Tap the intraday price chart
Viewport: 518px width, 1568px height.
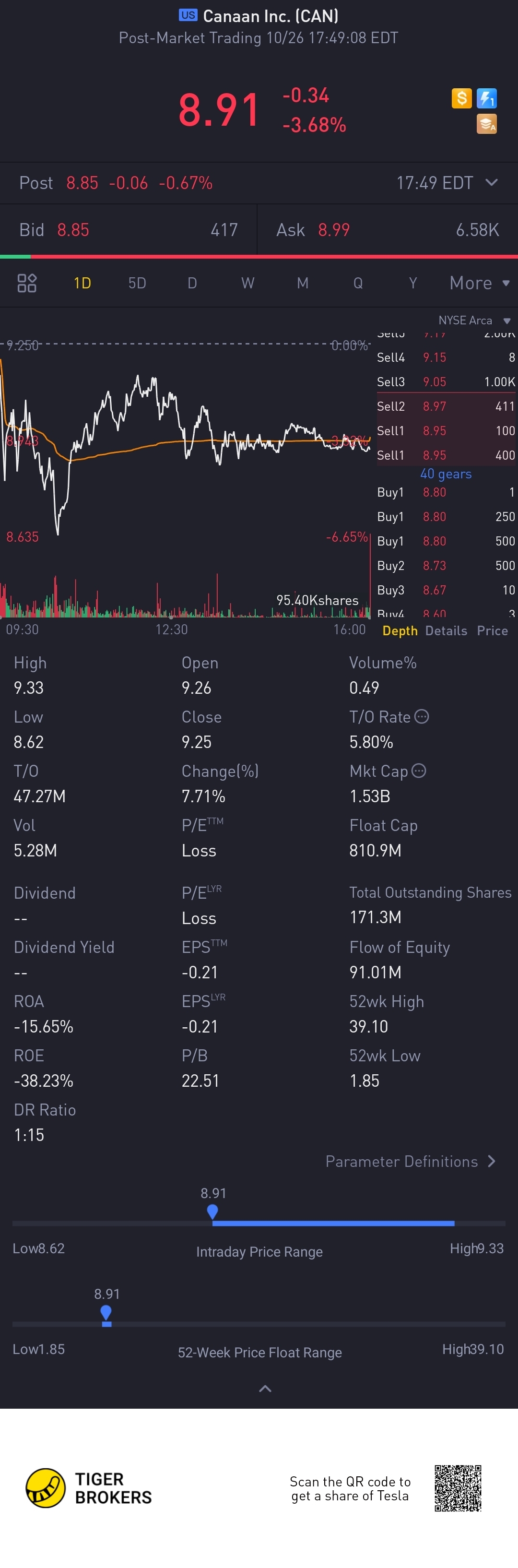pyautogui.click(x=186, y=441)
